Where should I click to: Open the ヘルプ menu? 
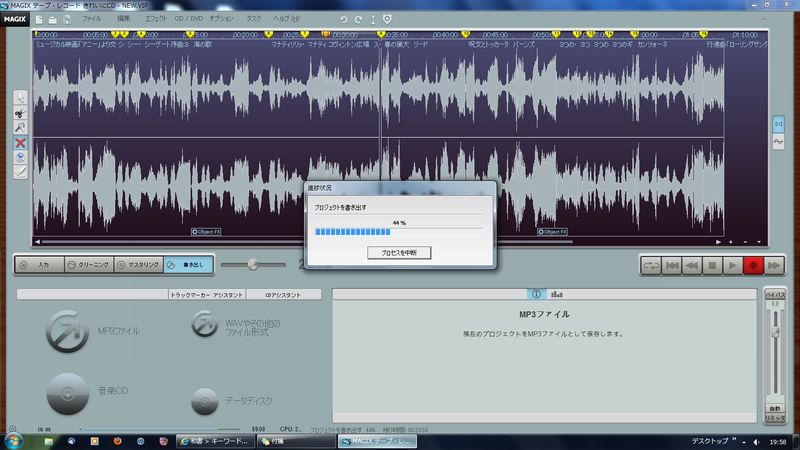pos(286,18)
